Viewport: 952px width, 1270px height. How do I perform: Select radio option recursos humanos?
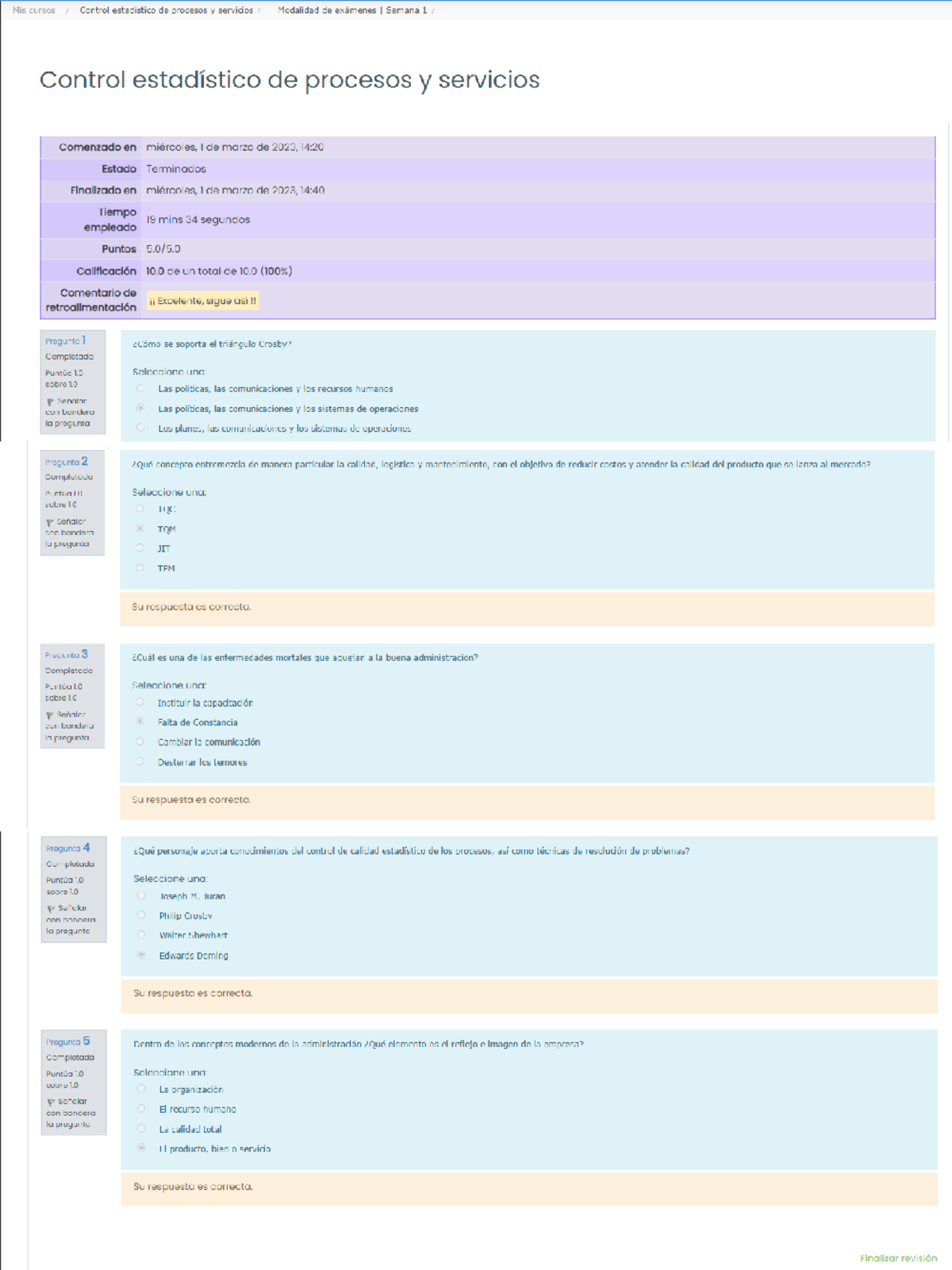point(140,389)
